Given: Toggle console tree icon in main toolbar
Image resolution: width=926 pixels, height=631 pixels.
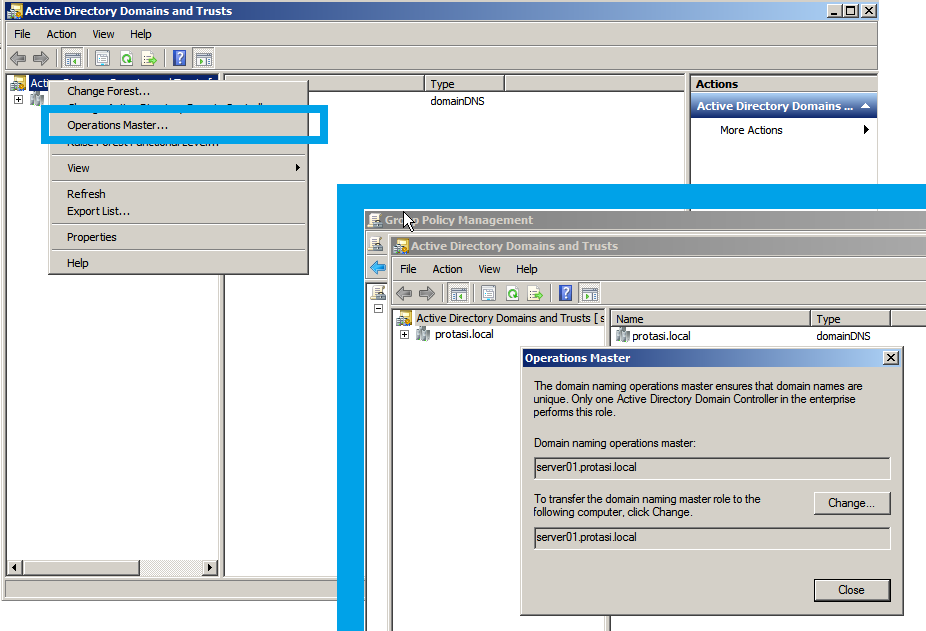Looking at the screenshot, I should 73,58.
